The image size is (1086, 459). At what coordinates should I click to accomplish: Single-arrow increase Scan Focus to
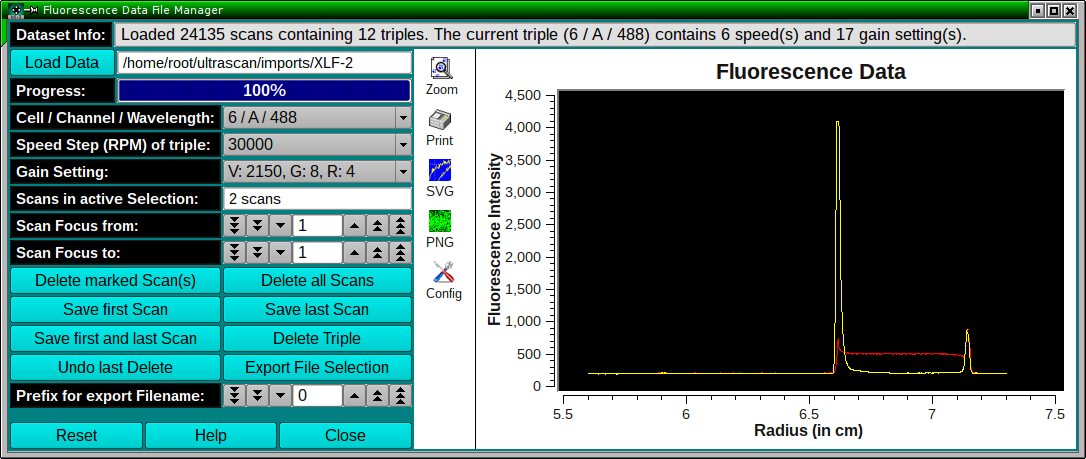coord(355,253)
